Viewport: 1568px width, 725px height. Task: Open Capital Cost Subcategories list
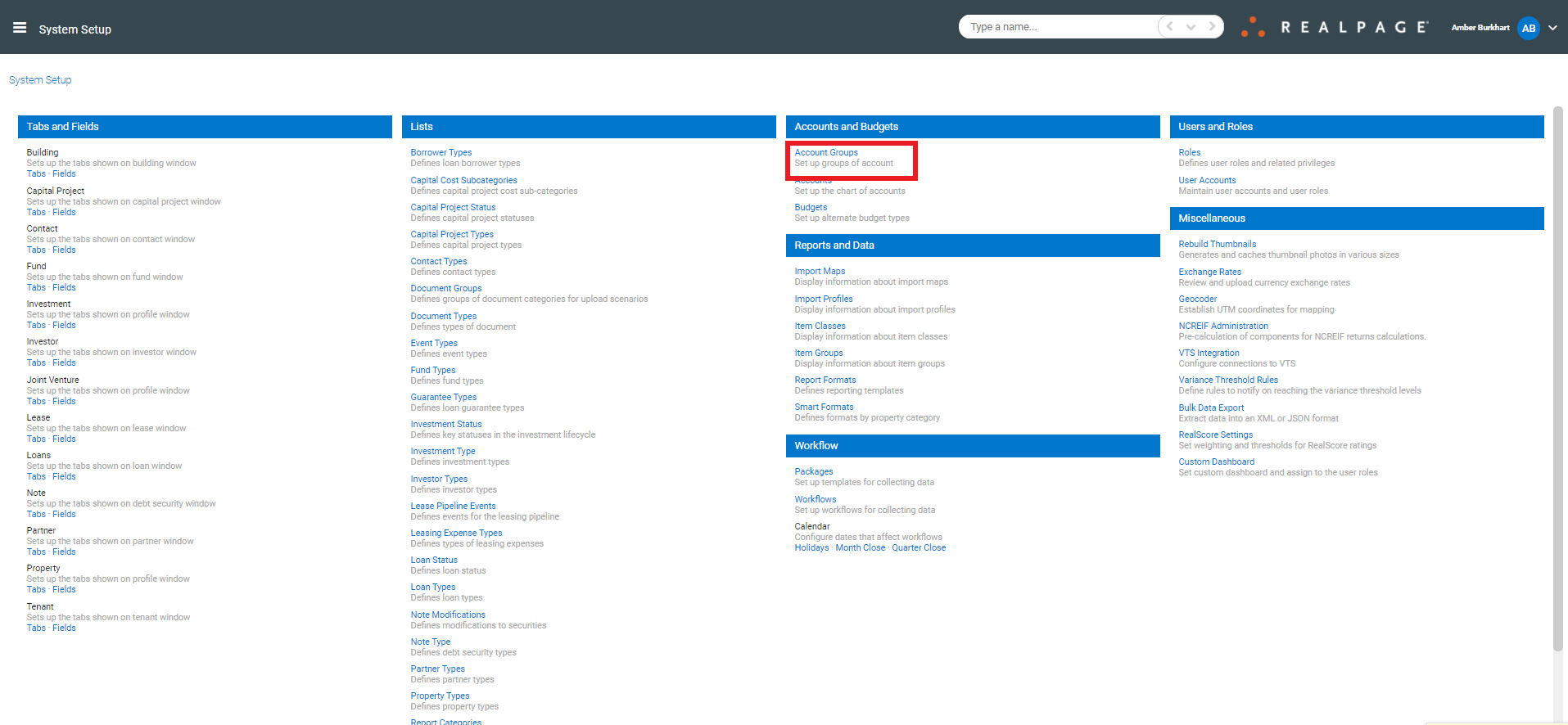pyautogui.click(x=463, y=180)
